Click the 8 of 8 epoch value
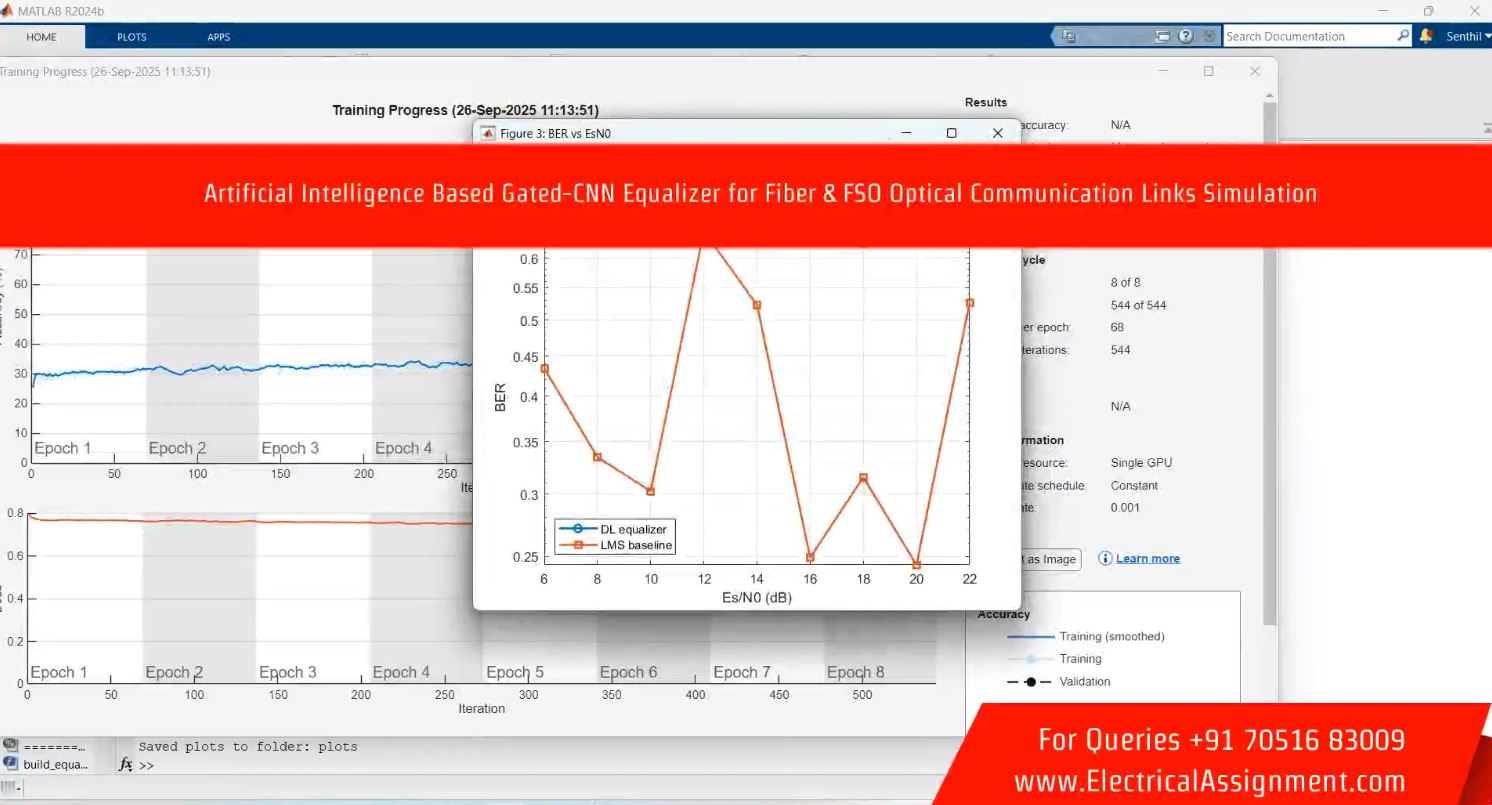 1125,282
